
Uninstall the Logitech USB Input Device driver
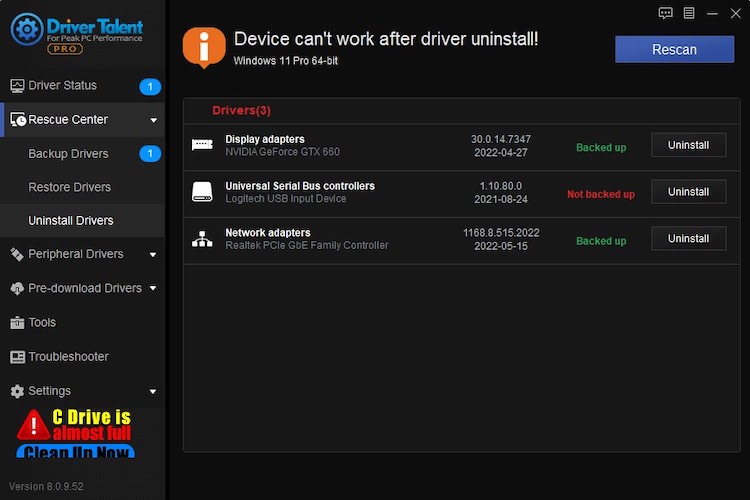pos(688,192)
